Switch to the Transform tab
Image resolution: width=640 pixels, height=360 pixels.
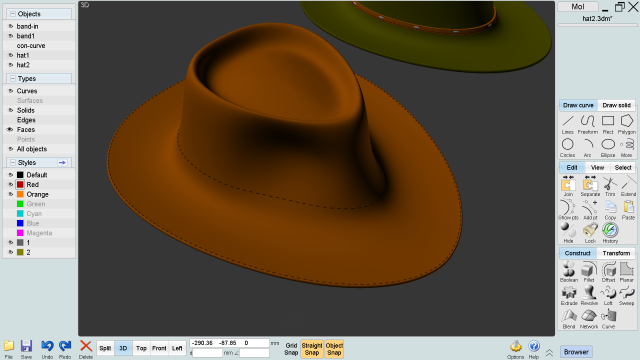[616, 253]
